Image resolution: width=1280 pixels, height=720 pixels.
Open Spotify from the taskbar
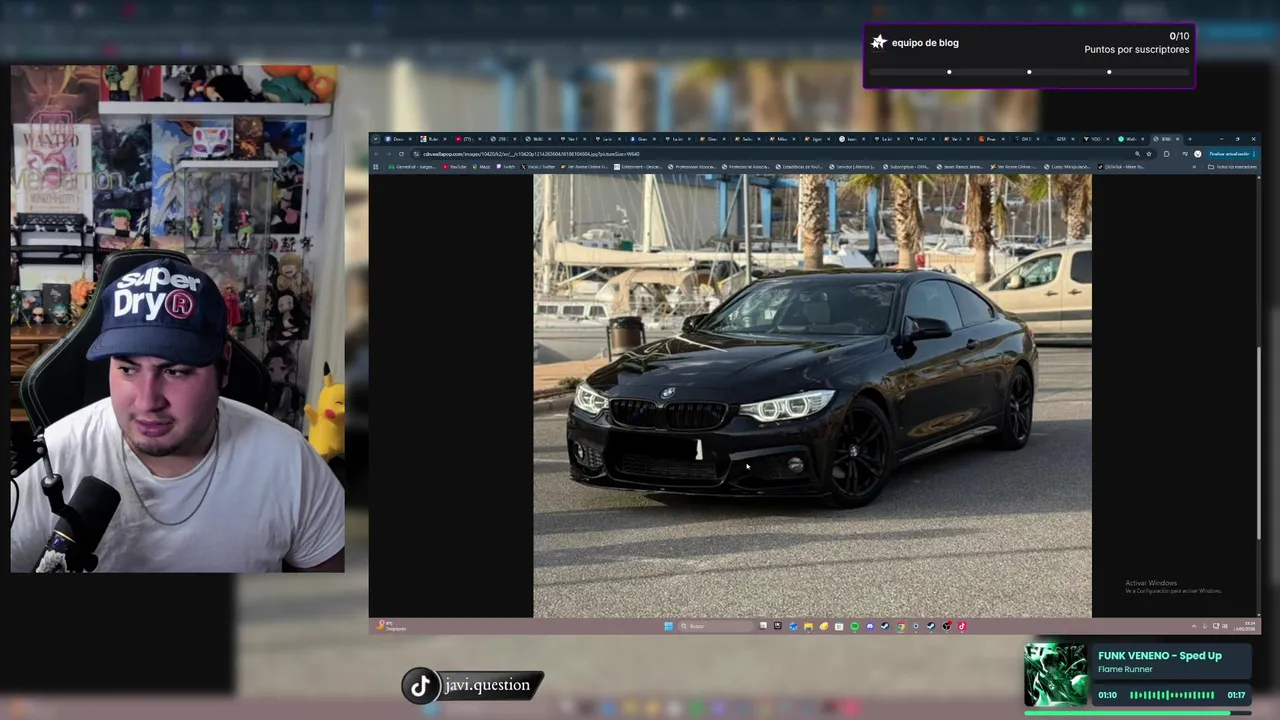coord(854,626)
